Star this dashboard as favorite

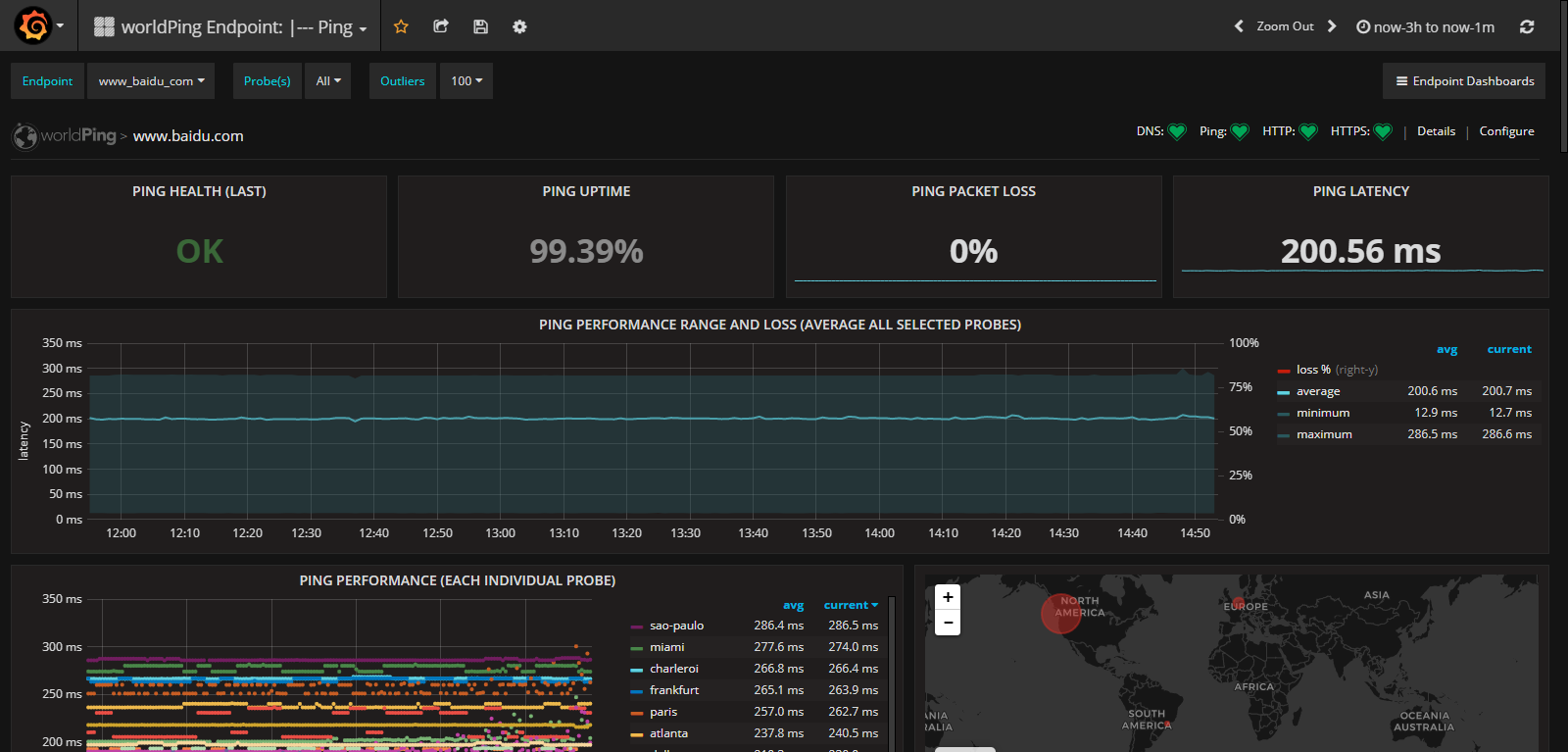tap(401, 26)
